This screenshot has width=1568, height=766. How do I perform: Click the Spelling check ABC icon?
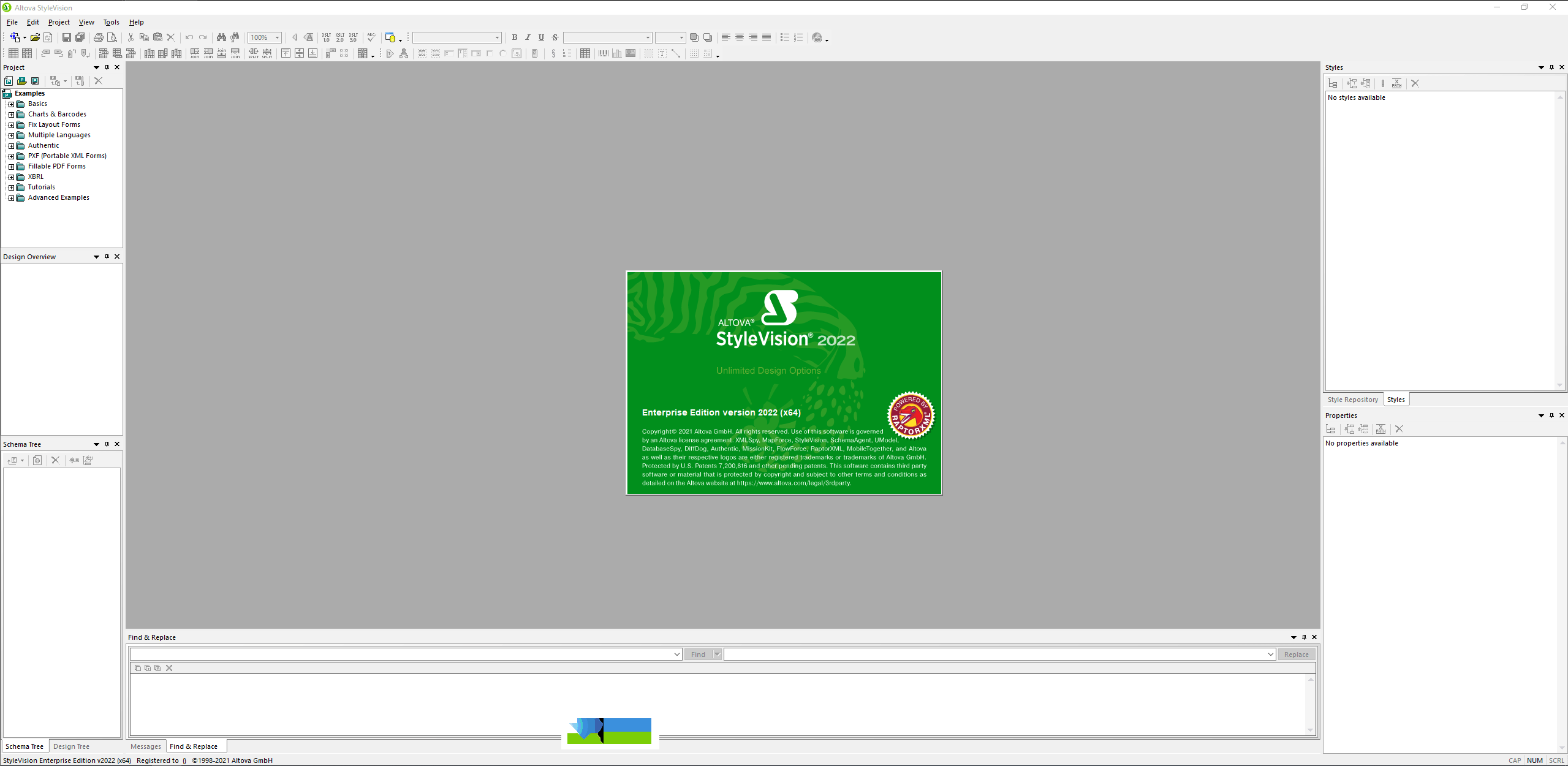point(371,37)
